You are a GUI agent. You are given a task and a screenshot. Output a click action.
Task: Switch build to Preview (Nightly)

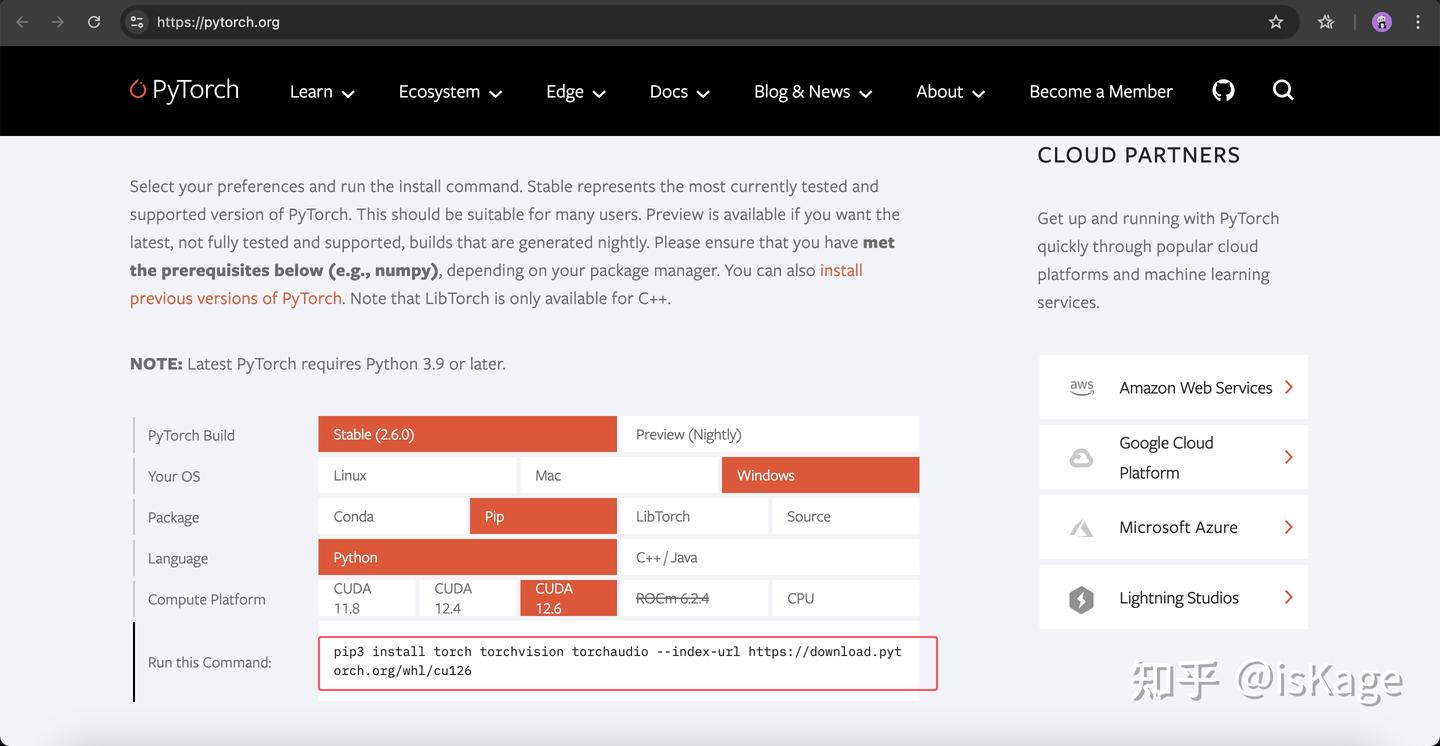click(x=768, y=435)
